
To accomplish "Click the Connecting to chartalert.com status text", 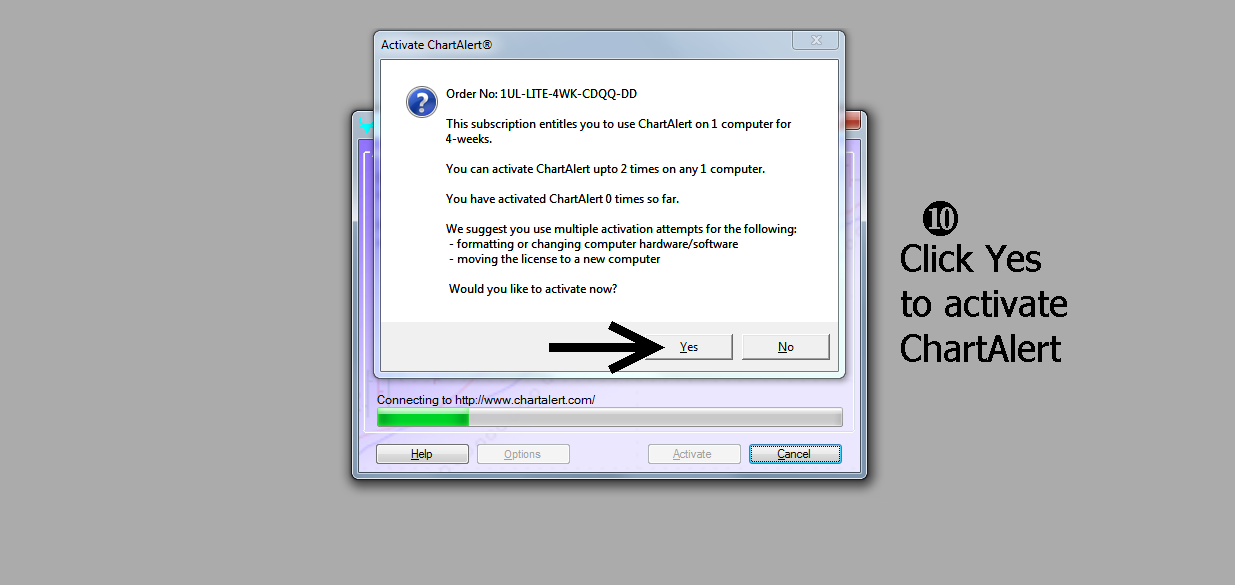I will [486, 400].
